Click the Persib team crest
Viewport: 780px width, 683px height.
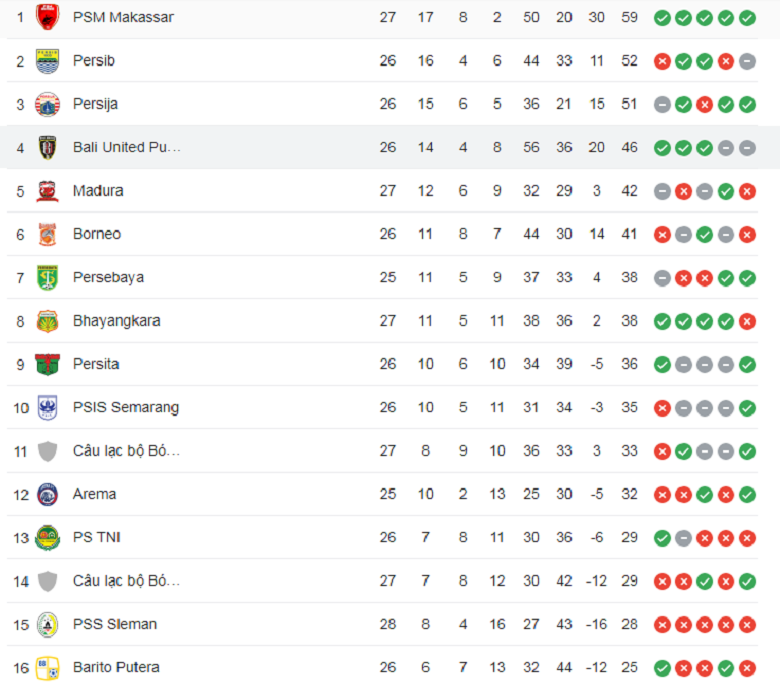click(x=47, y=61)
